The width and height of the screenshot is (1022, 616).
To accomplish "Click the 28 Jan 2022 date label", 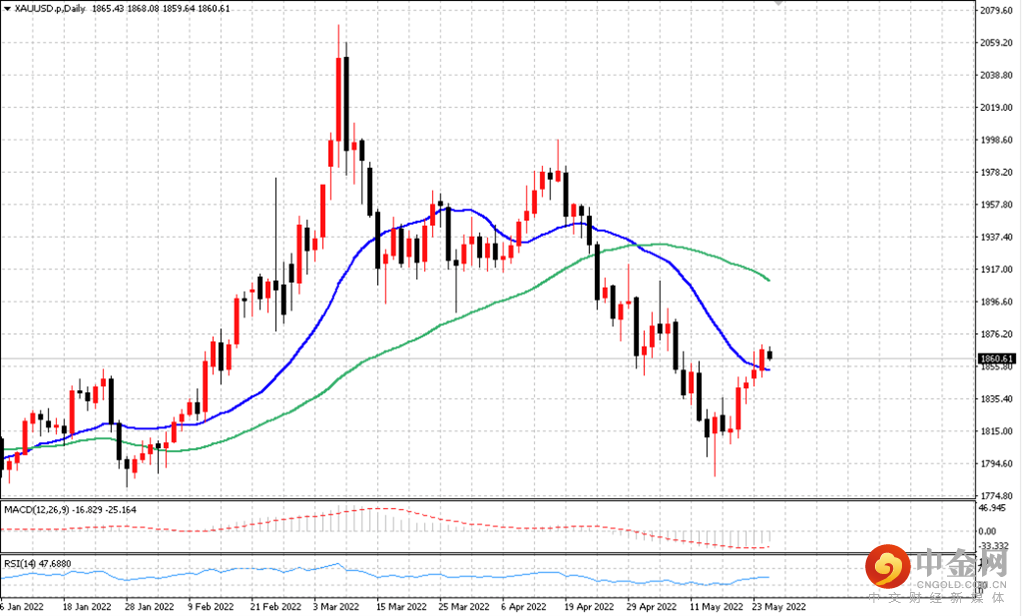I will tap(149, 607).
